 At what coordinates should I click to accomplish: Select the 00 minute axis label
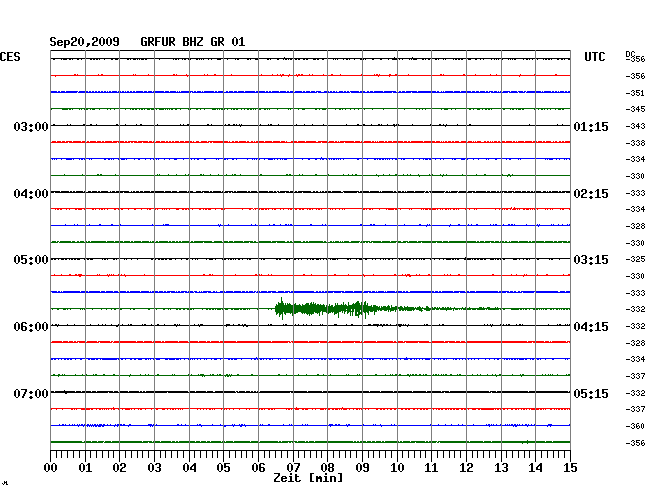point(51,468)
